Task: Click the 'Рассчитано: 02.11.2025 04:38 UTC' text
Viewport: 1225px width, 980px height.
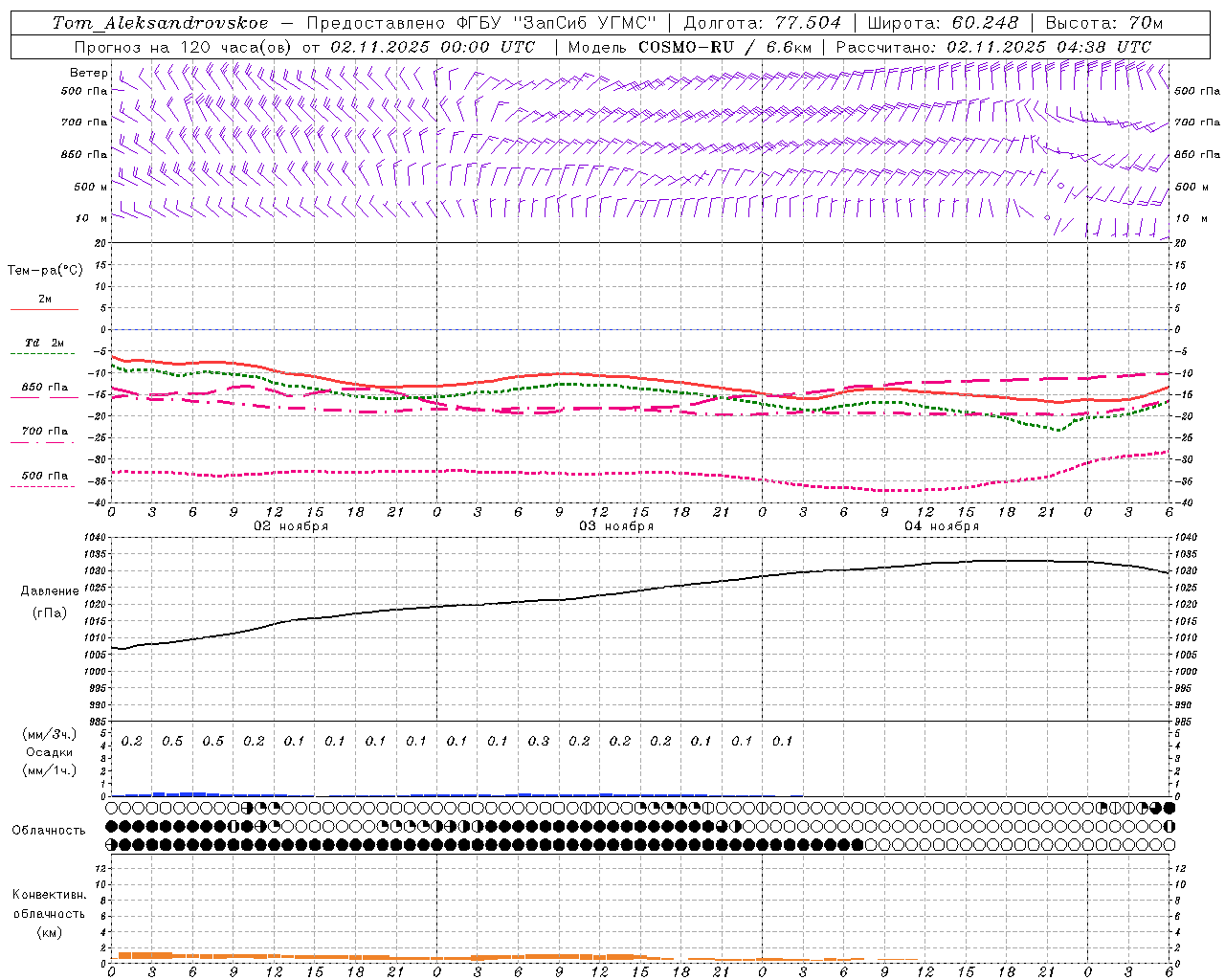Action: tap(993, 47)
